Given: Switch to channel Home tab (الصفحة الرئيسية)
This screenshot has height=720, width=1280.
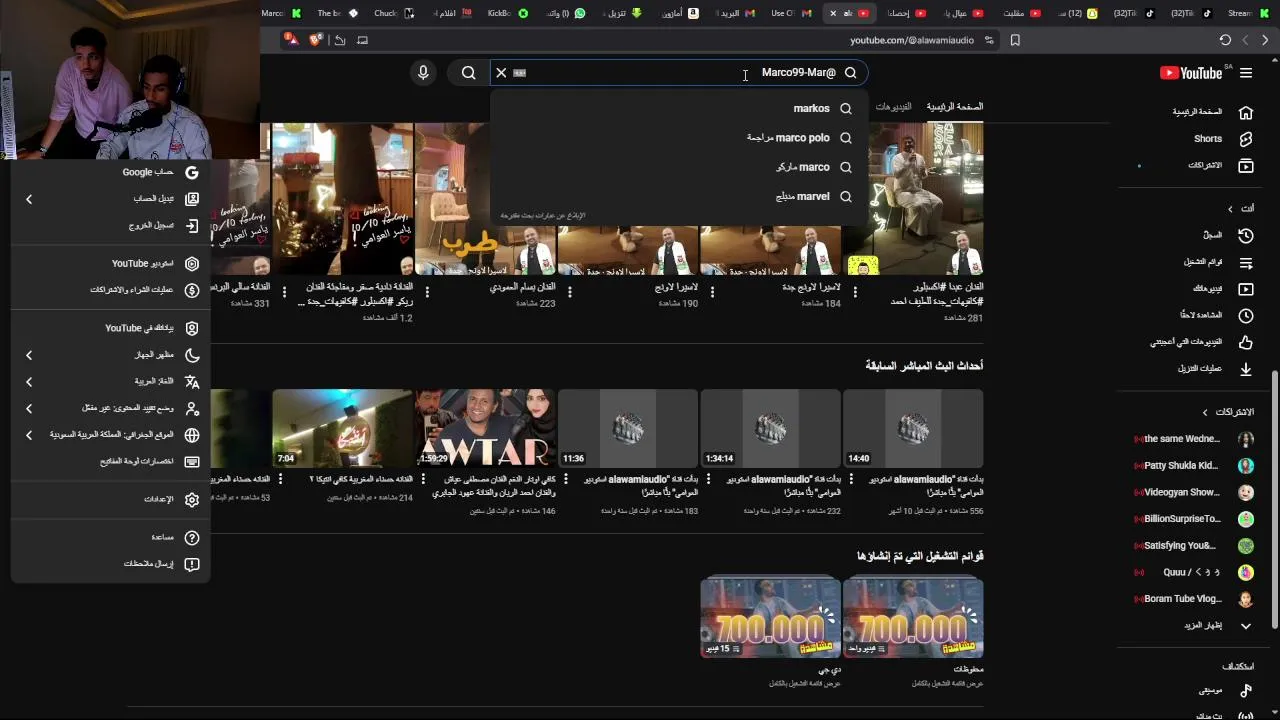Looking at the screenshot, I should tap(954, 106).
